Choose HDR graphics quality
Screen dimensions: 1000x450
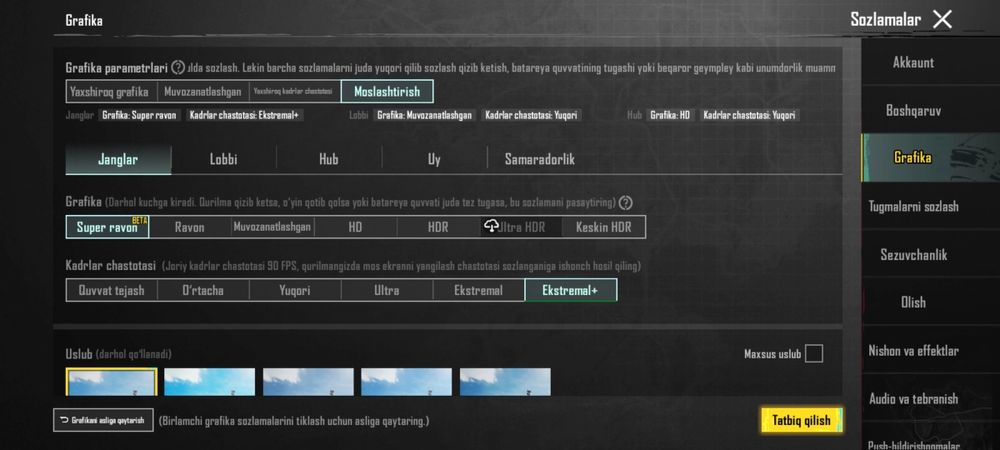[x=438, y=227]
